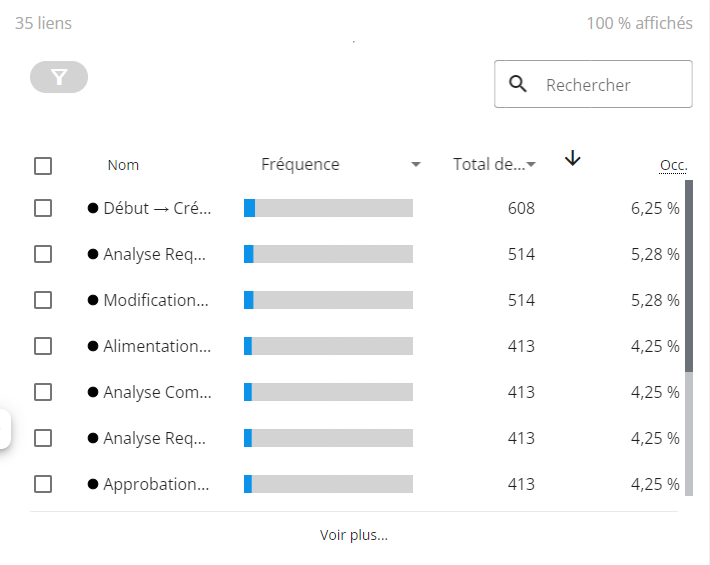The image size is (710, 565).
Task: Open the Analyse Com… link row name
Action: click(157, 392)
